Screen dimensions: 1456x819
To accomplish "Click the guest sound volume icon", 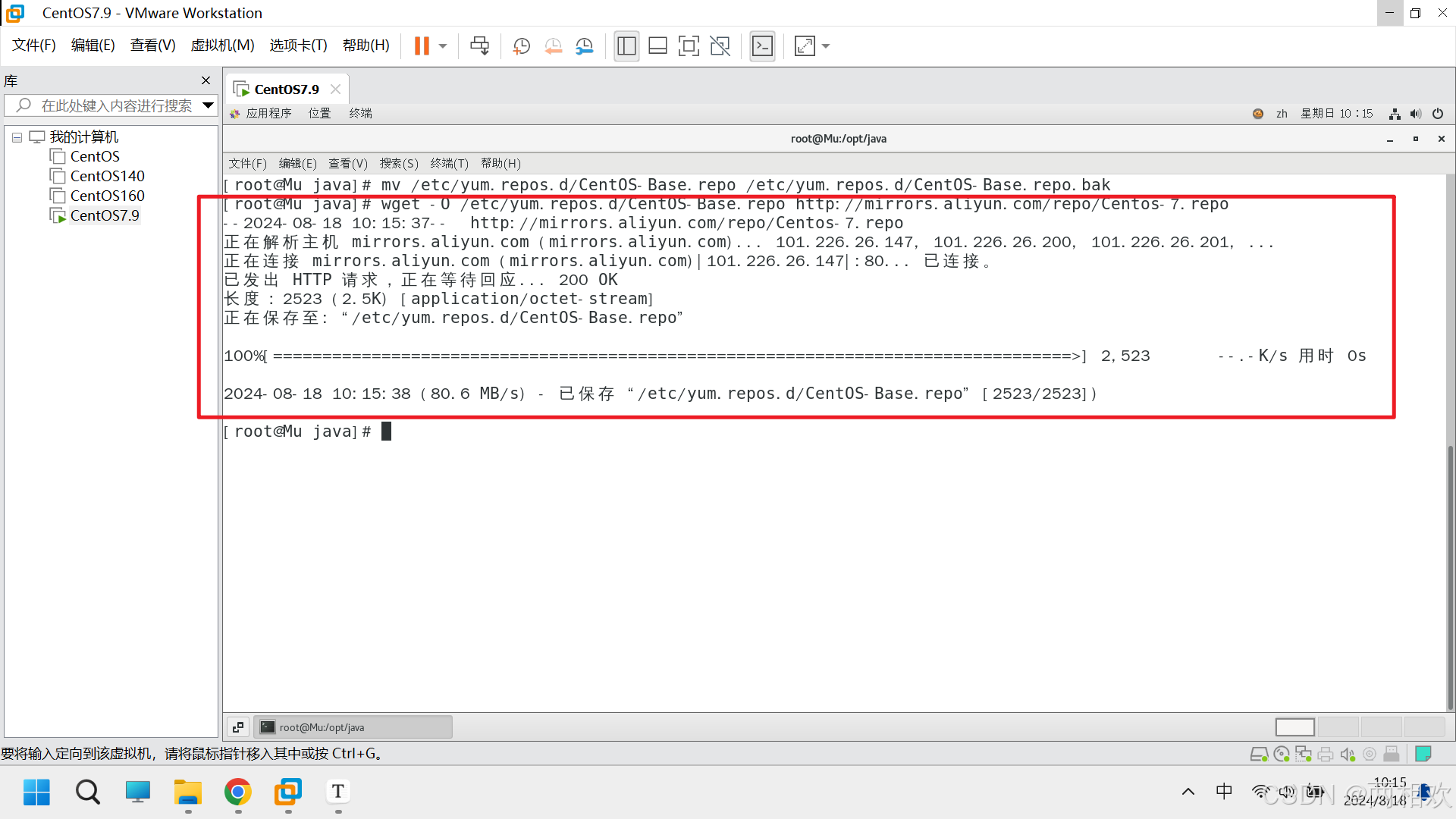I will [x=1415, y=114].
